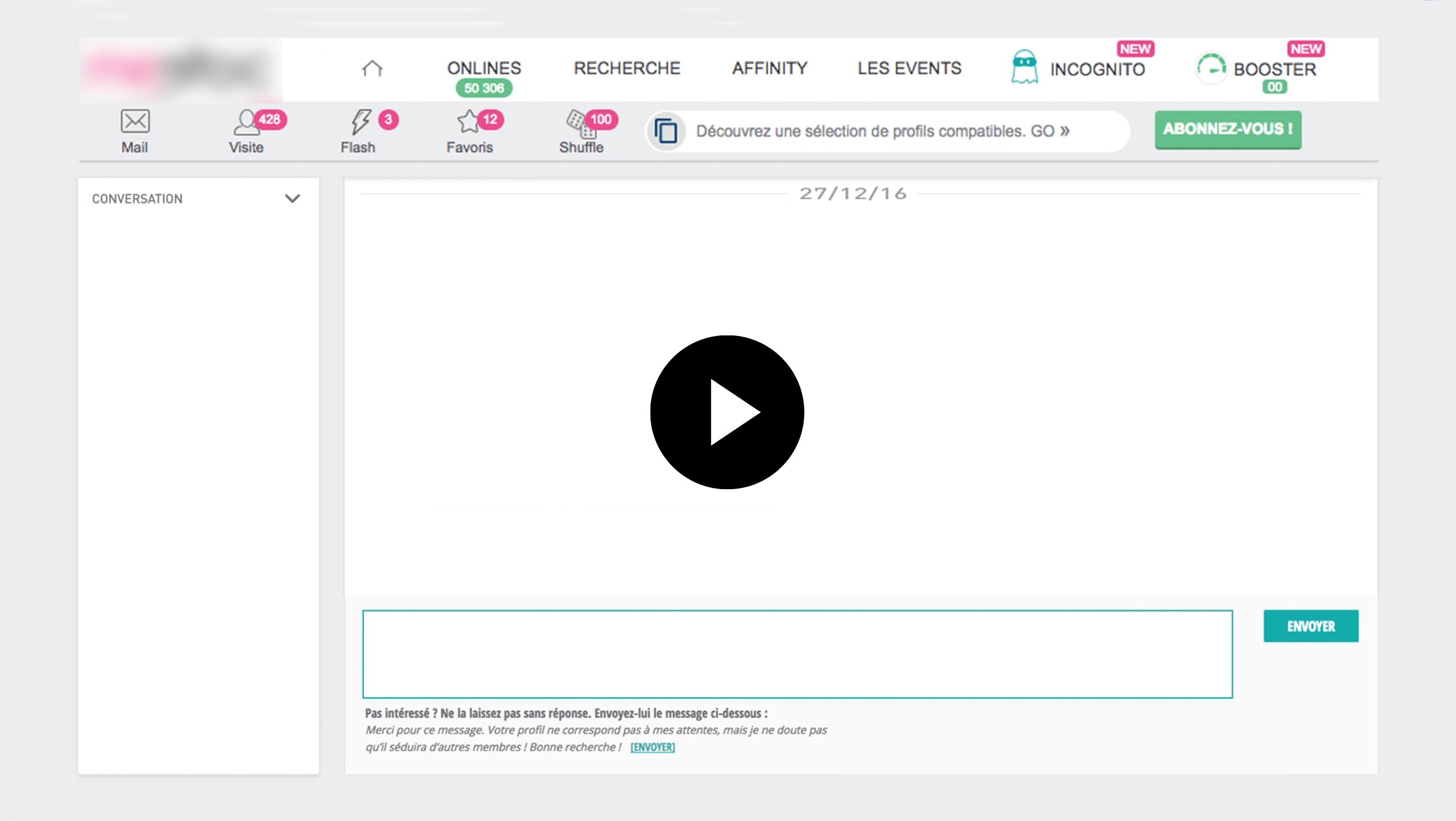Open the Onlines tab
The image size is (1456, 821).
point(484,68)
